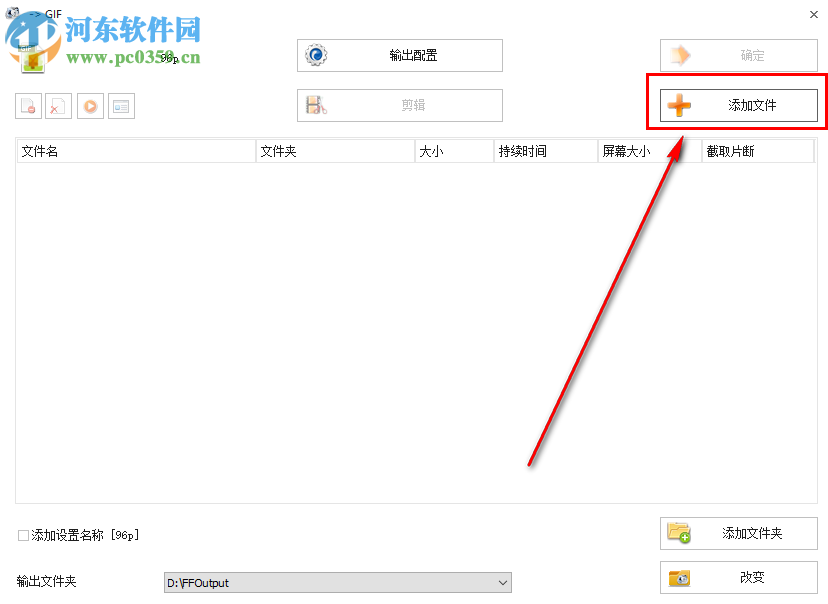Viewport: 828px width, 604px height.
Task: Click the arrow icon on 确定 button
Action: (678, 55)
